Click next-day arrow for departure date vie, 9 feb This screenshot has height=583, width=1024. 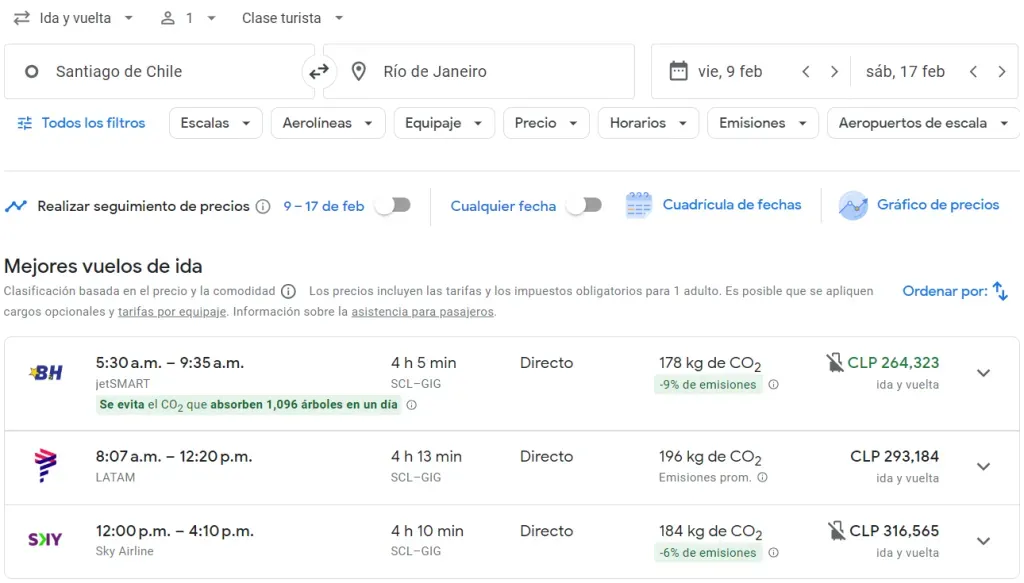point(834,72)
